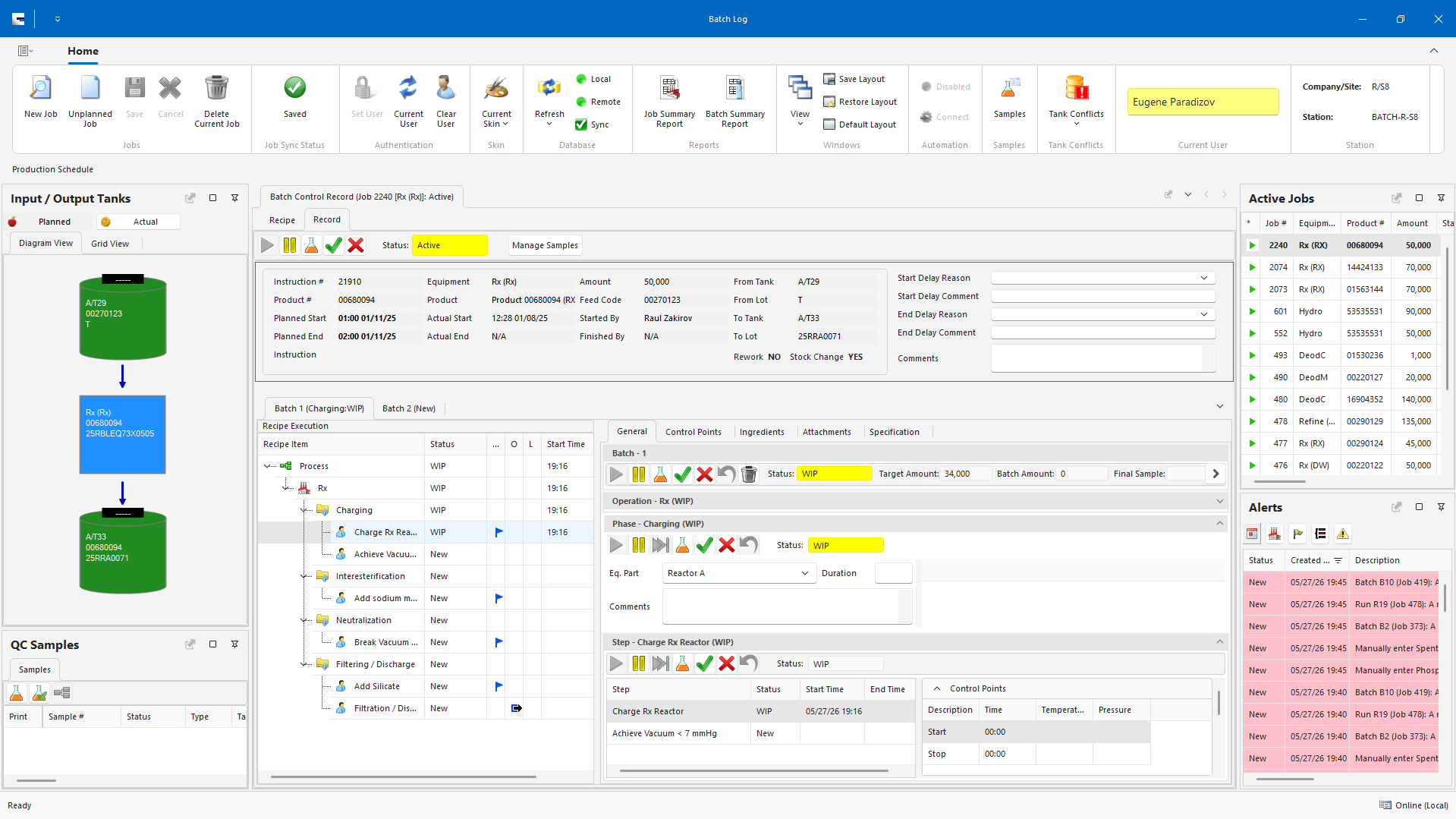The width and height of the screenshot is (1456, 819).
Task: Click the Active Jobs horizontal scrollbar
Action: pos(1279,481)
